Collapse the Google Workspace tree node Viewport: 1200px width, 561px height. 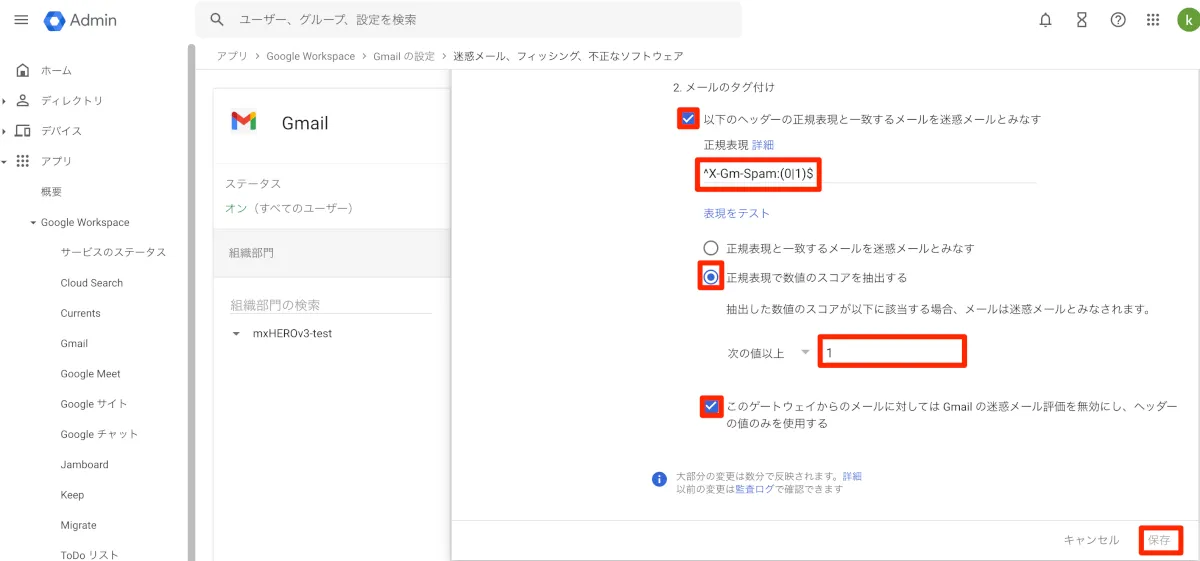coord(33,223)
